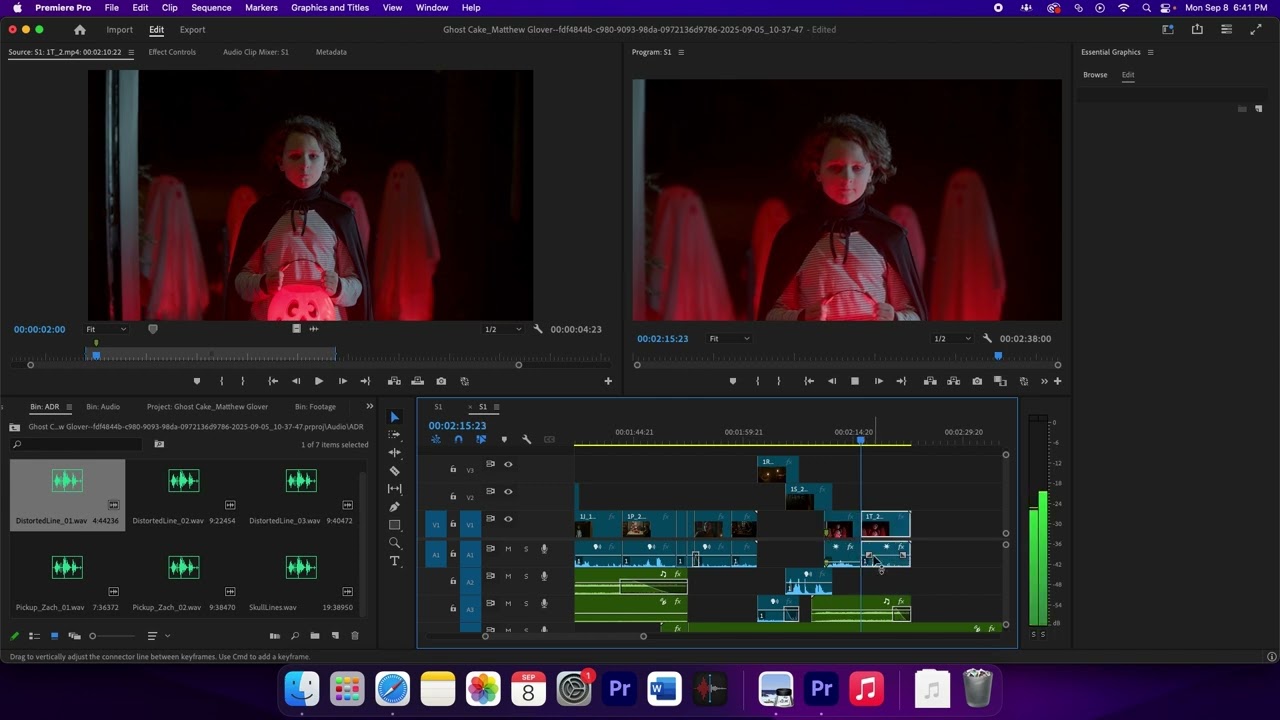Click the Find magnifier icon in bin
Viewport: 1280px width, 720px height.
point(295,636)
